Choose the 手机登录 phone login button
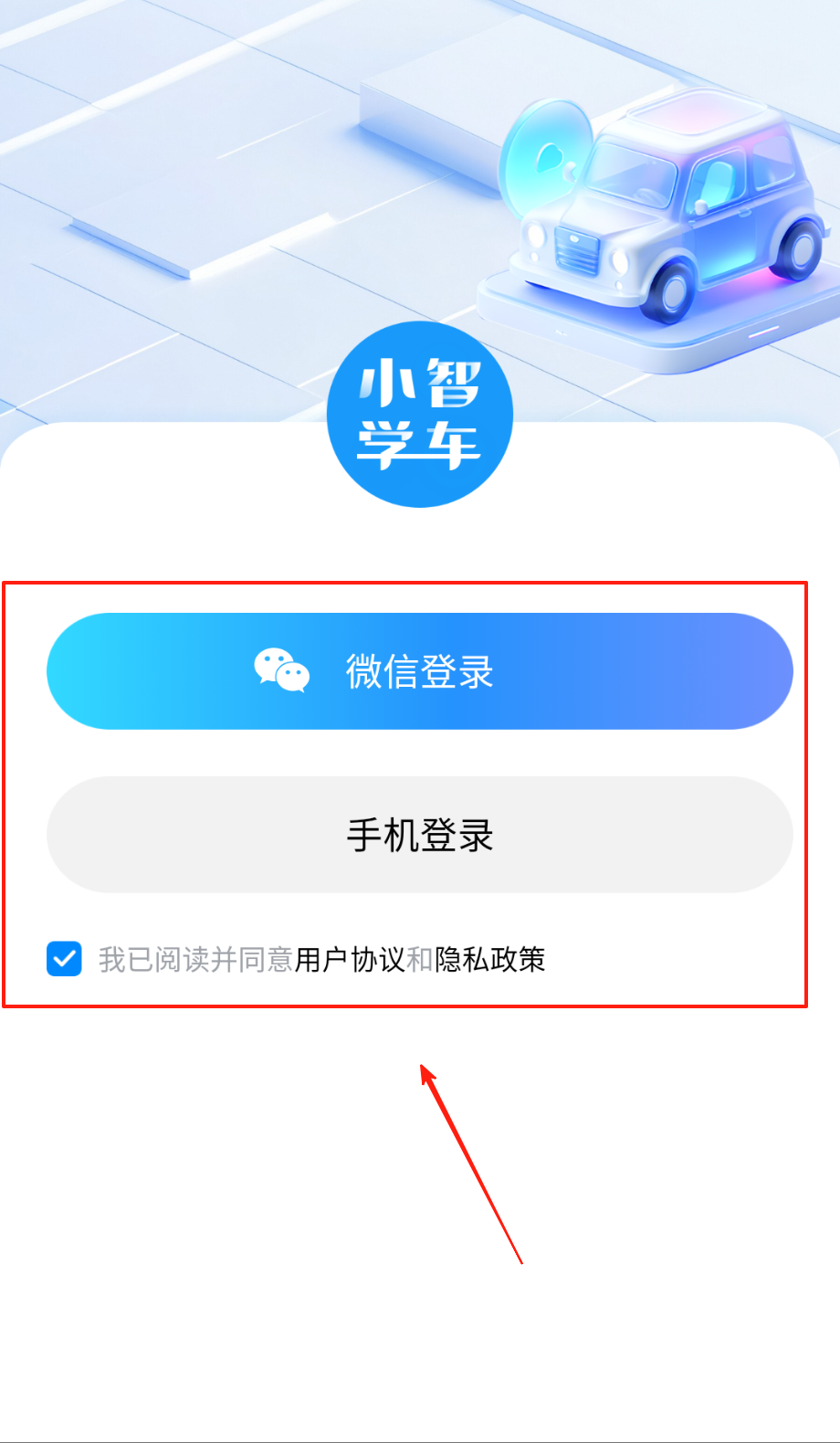 click(x=420, y=835)
